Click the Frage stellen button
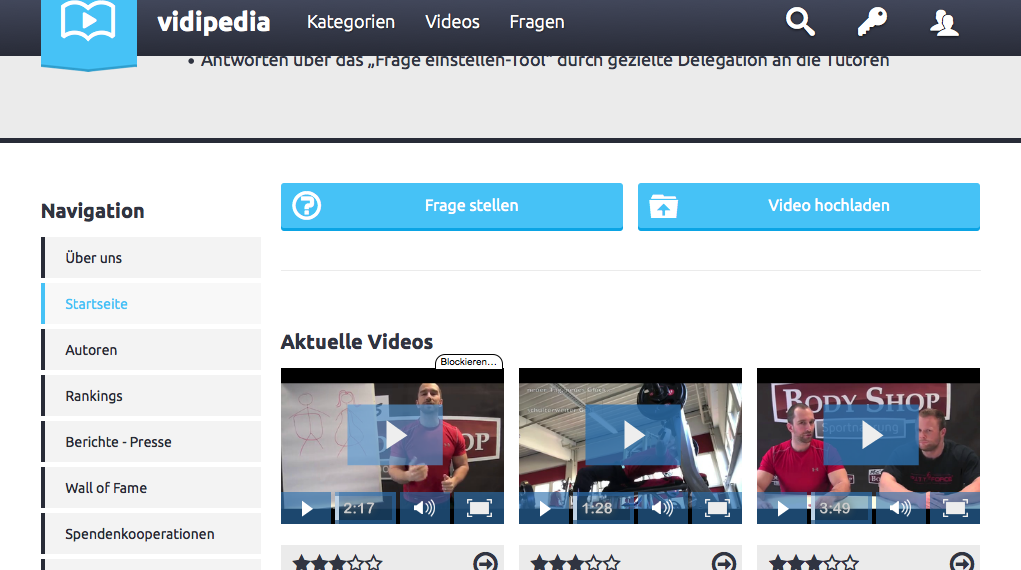Viewport: 1021px width, 570px height. pyautogui.click(x=452, y=207)
